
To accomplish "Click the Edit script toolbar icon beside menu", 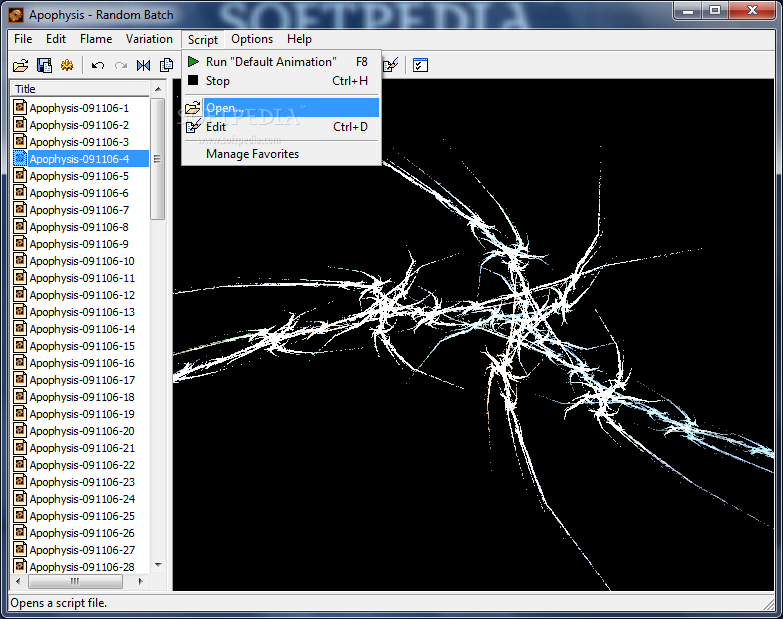I will coord(391,65).
